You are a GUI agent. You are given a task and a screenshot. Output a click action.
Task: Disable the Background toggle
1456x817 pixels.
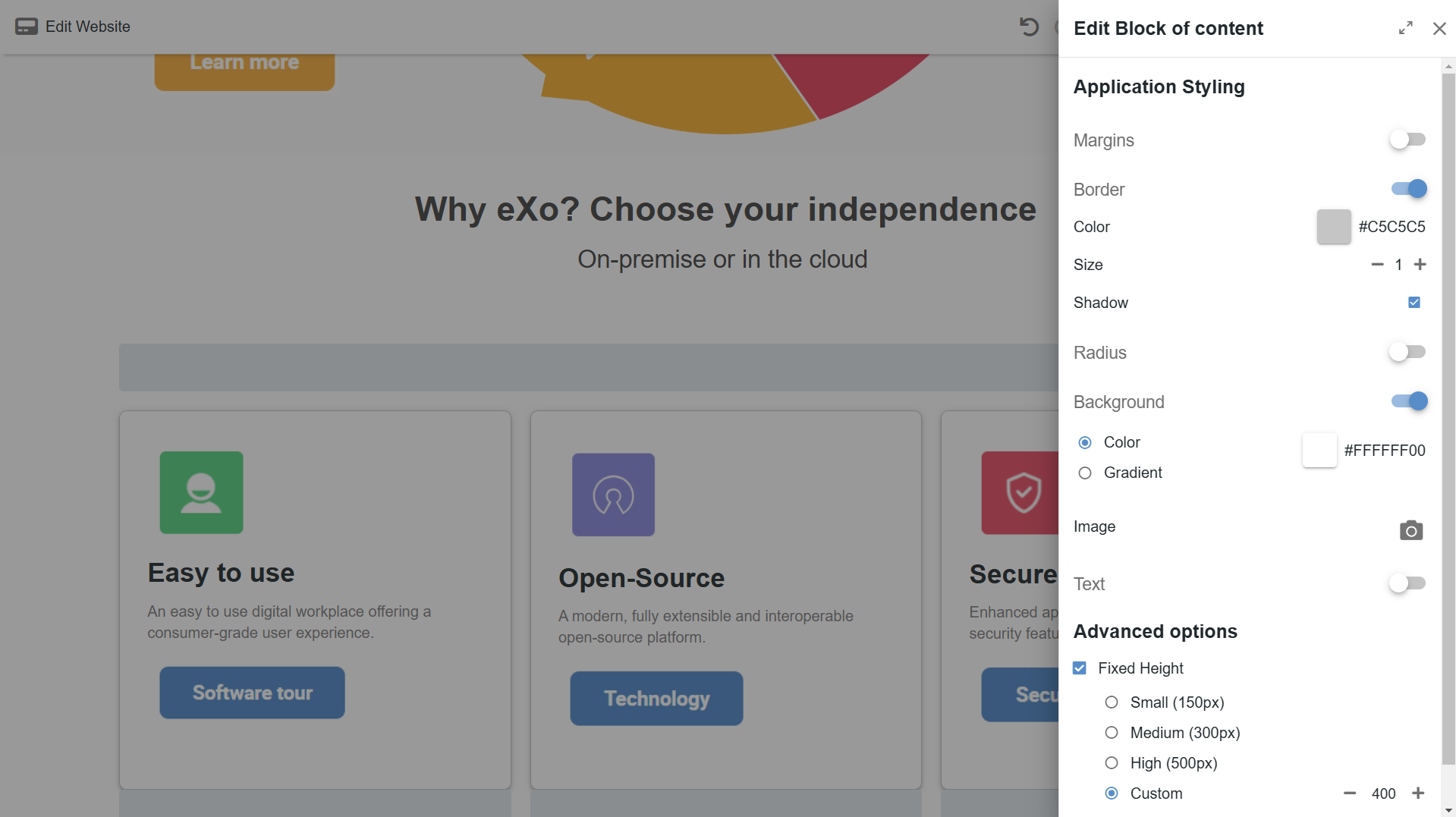[1409, 401]
